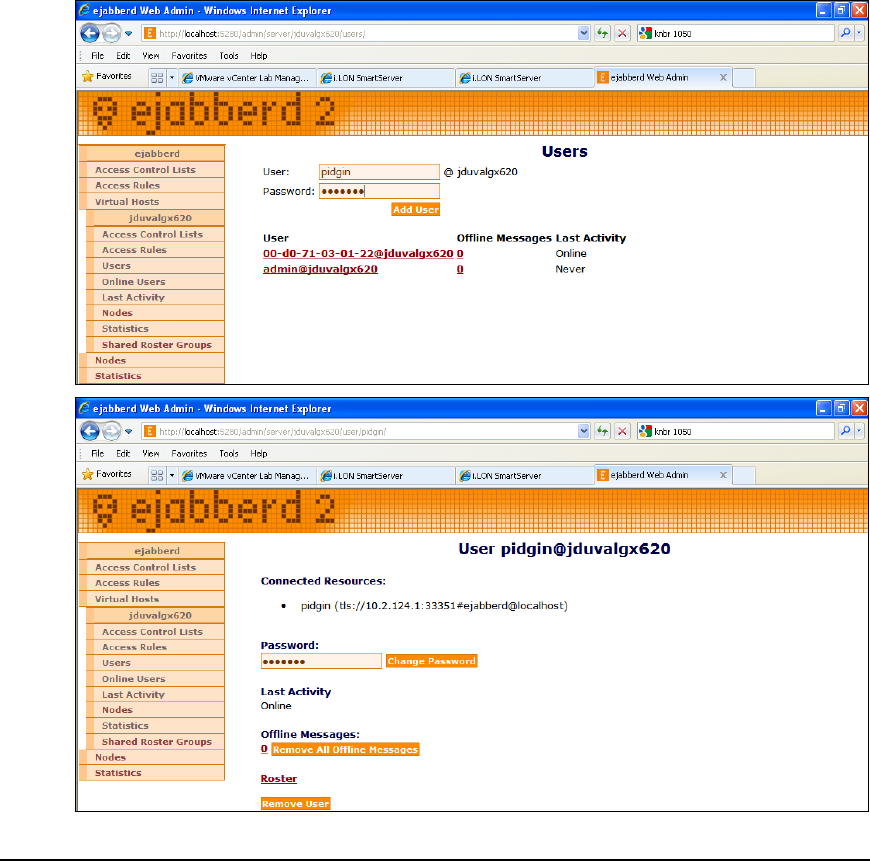
Task: Open Shared Roster Groups in top window sidebar
Action: pyautogui.click(x=155, y=345)
